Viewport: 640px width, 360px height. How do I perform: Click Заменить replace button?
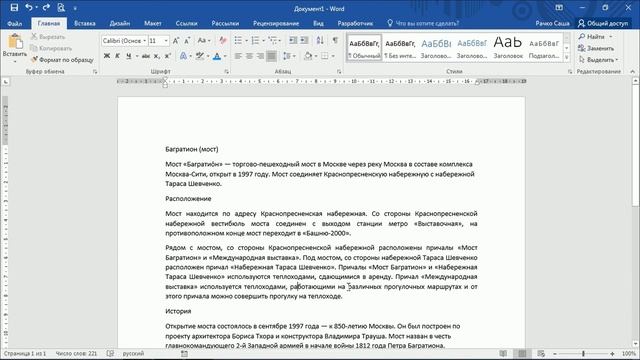[x=596, y=48]
